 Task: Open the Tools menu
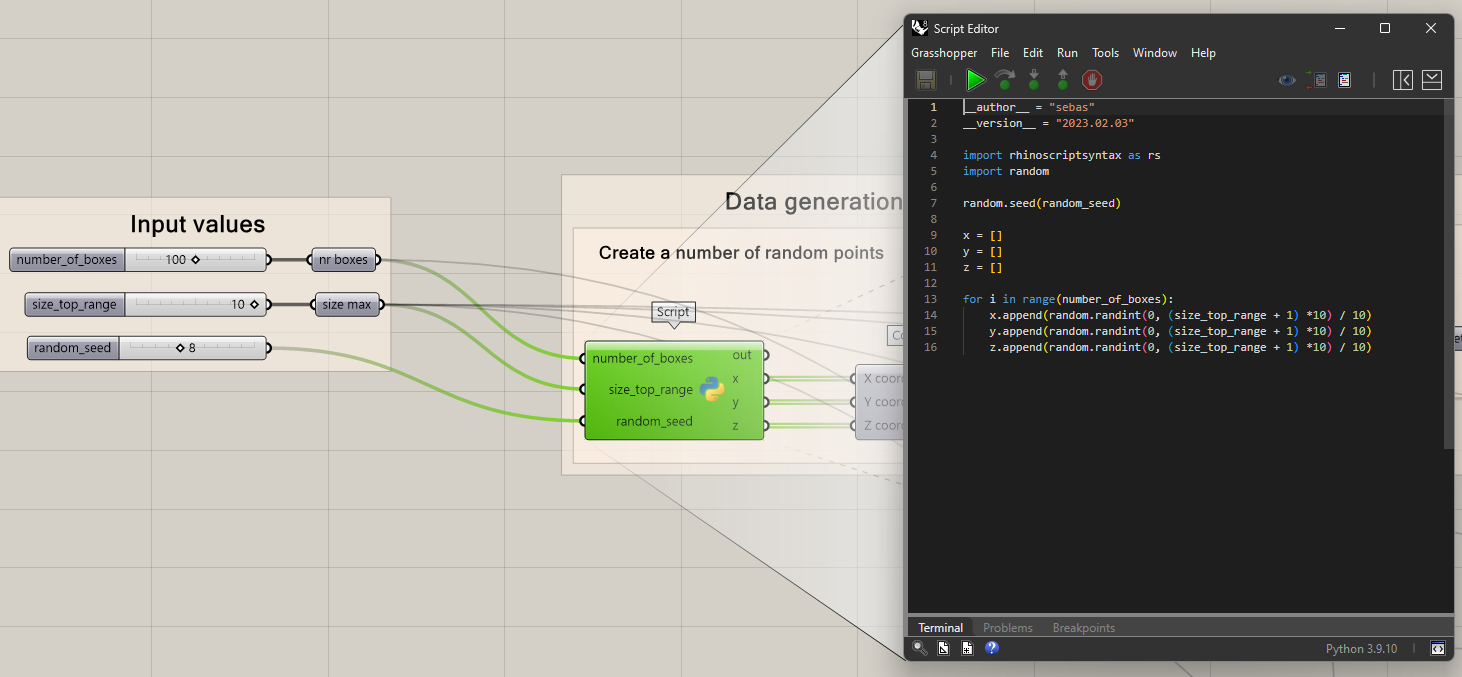pos(1105,52)
